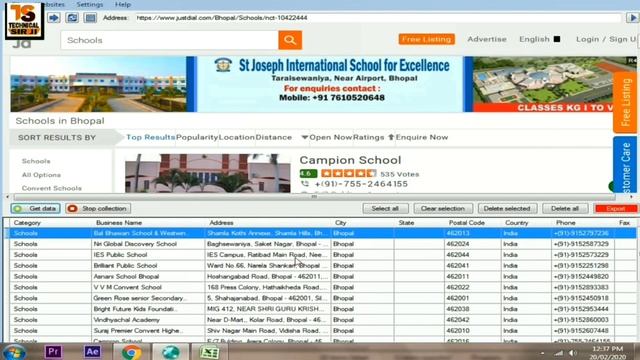Open the globe scraper app in the taskbar
The width and height of the screenshot is (640, 360).
170,352
